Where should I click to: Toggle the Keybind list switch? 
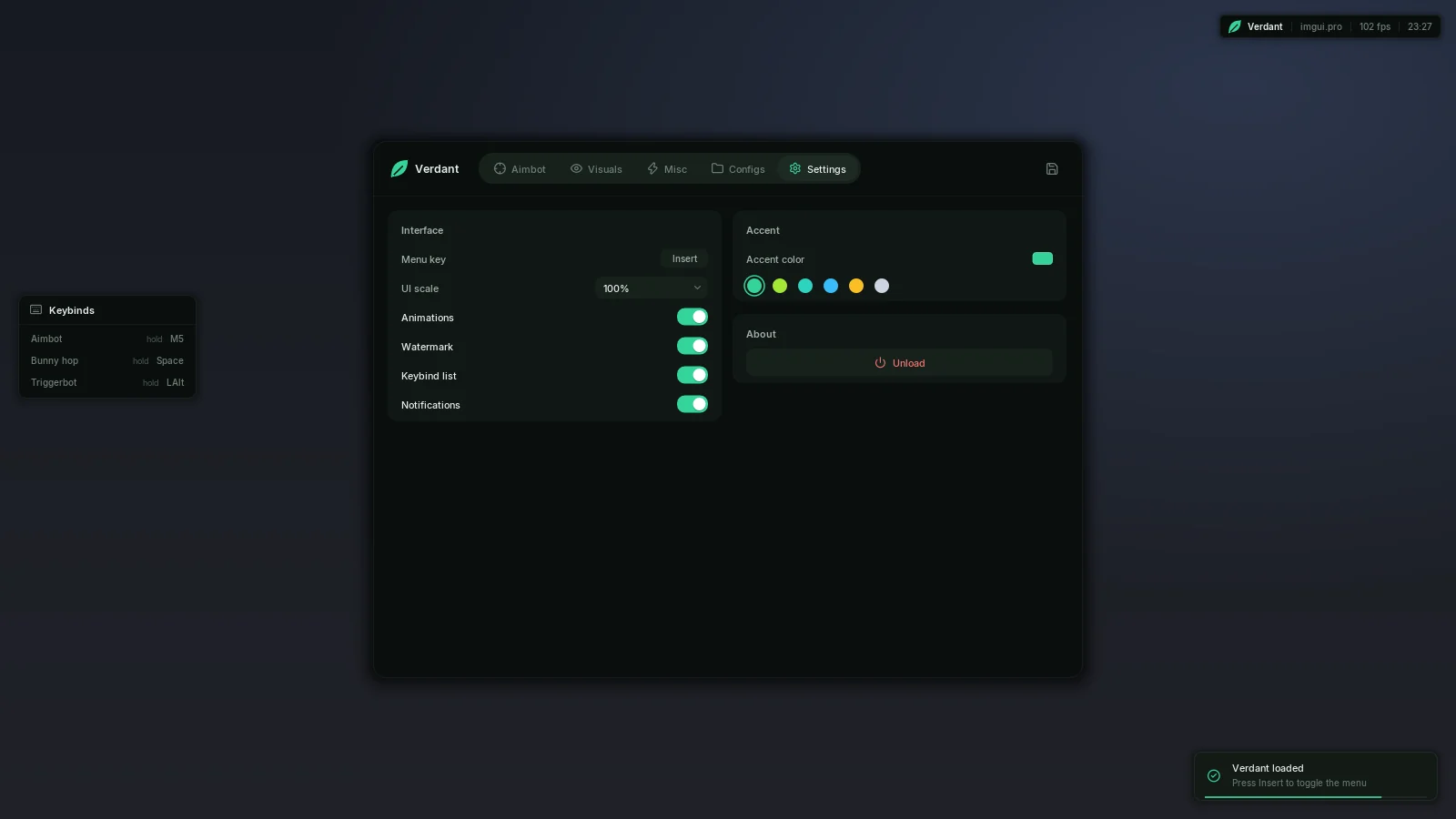693,375
